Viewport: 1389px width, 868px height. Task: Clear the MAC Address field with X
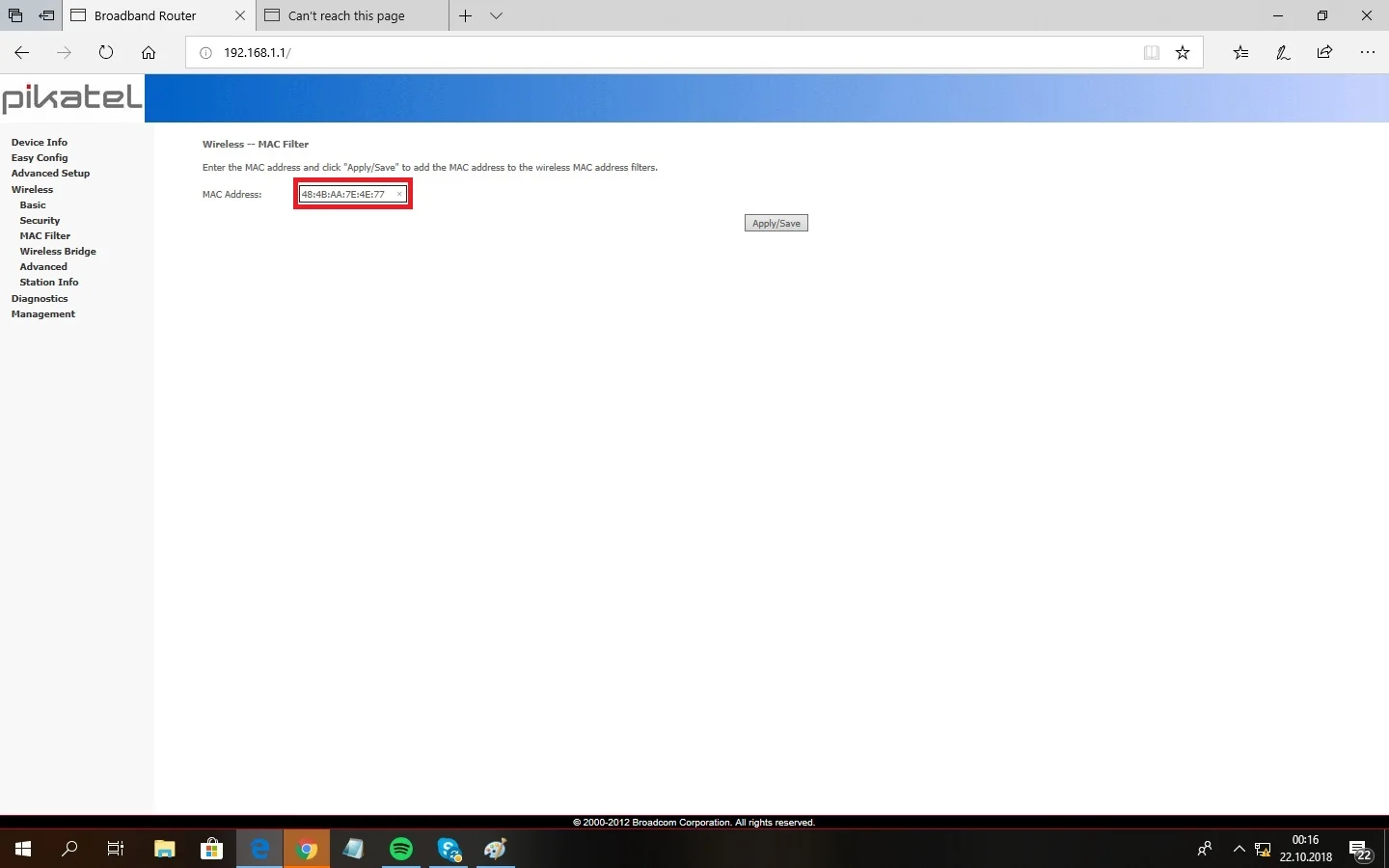[399, 194]
